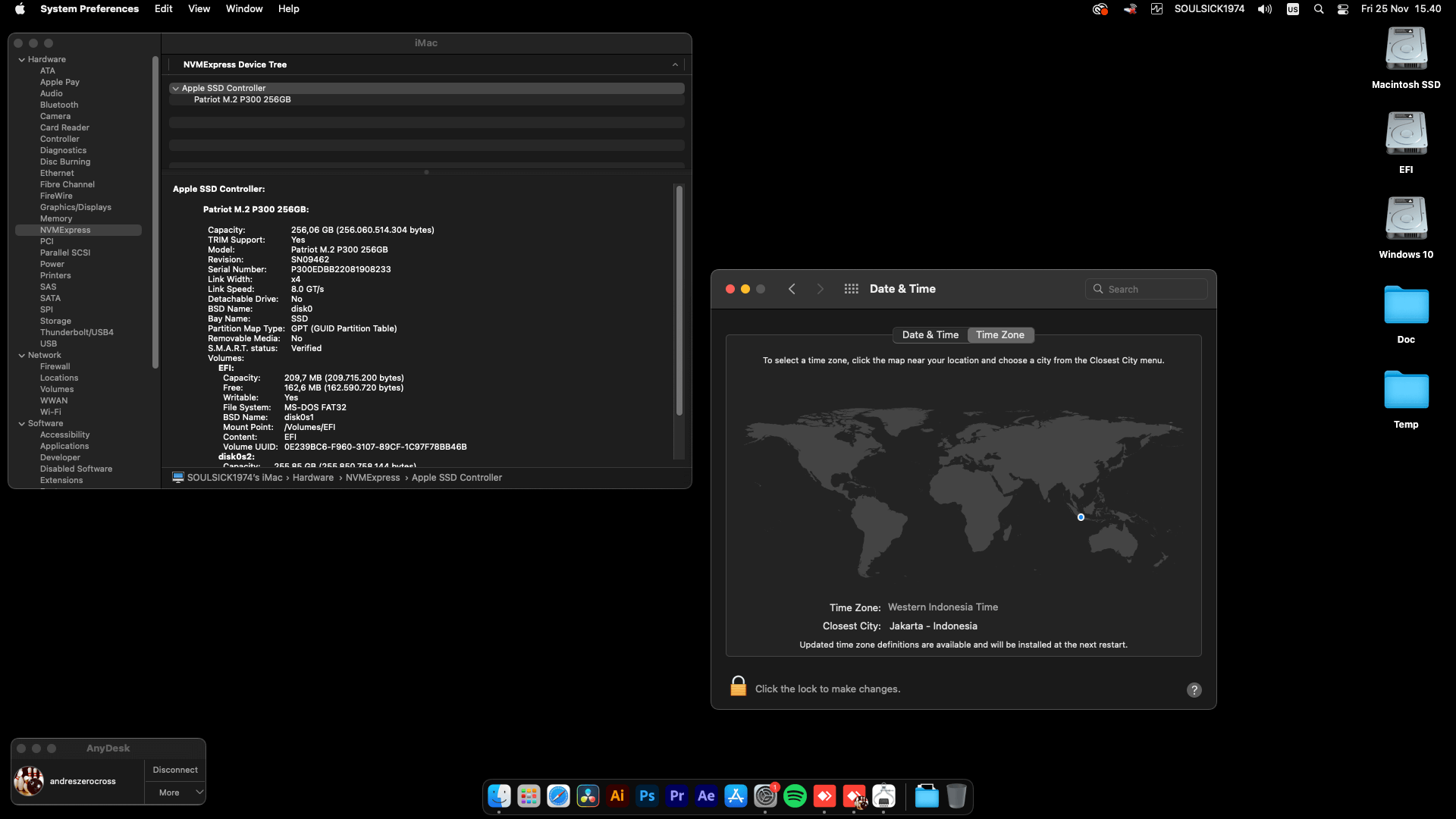Open the Window menu

244,9
